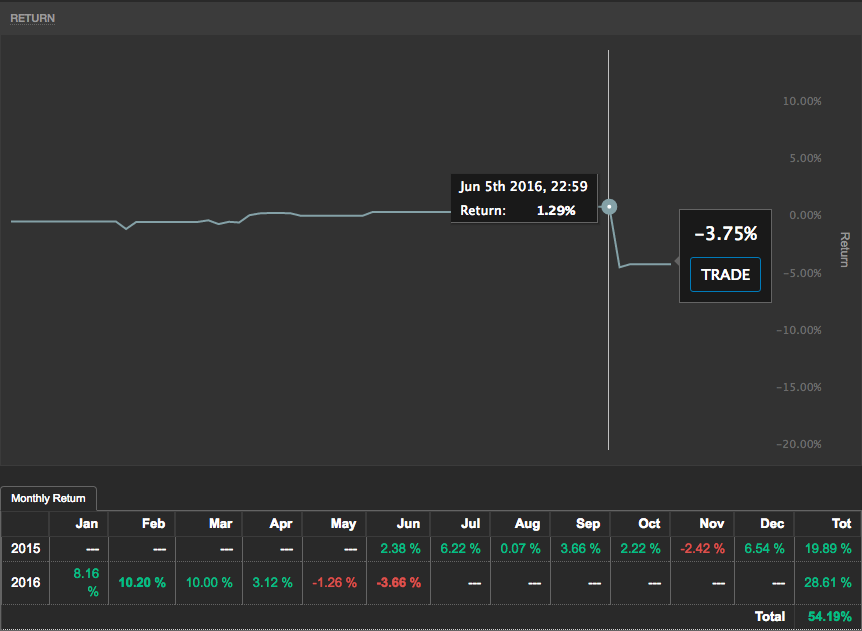Select the 2015 row header
Viewport: 862px width, 631px height.
[x=26, y=549]
